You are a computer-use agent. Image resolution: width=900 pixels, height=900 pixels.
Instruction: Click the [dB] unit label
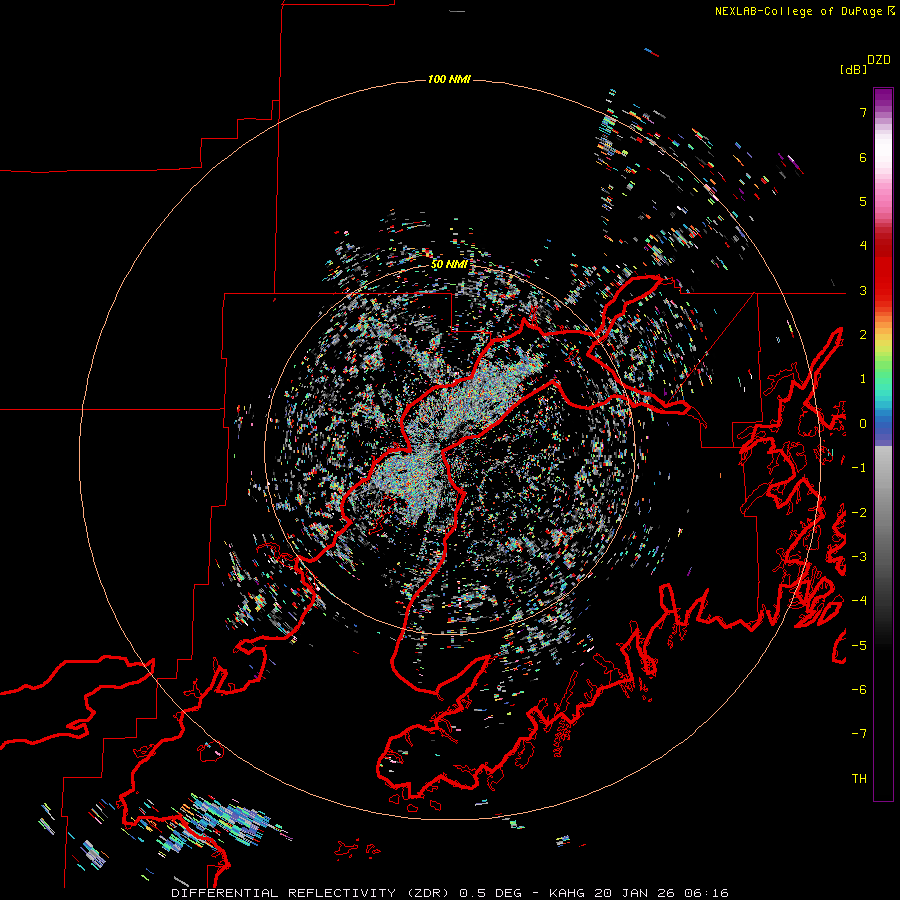point(853,69)
